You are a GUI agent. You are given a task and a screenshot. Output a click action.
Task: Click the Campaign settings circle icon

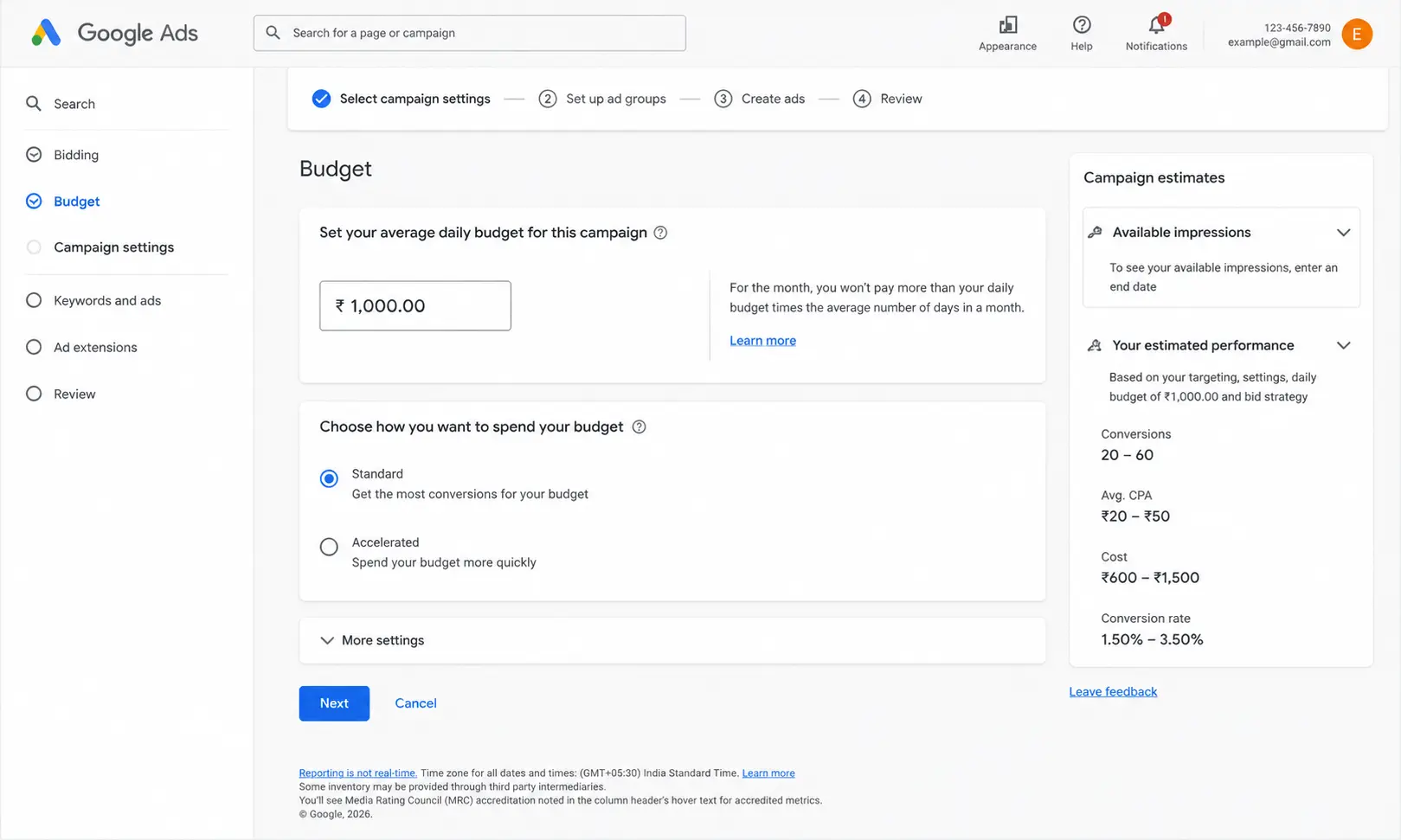coord(34,247)
